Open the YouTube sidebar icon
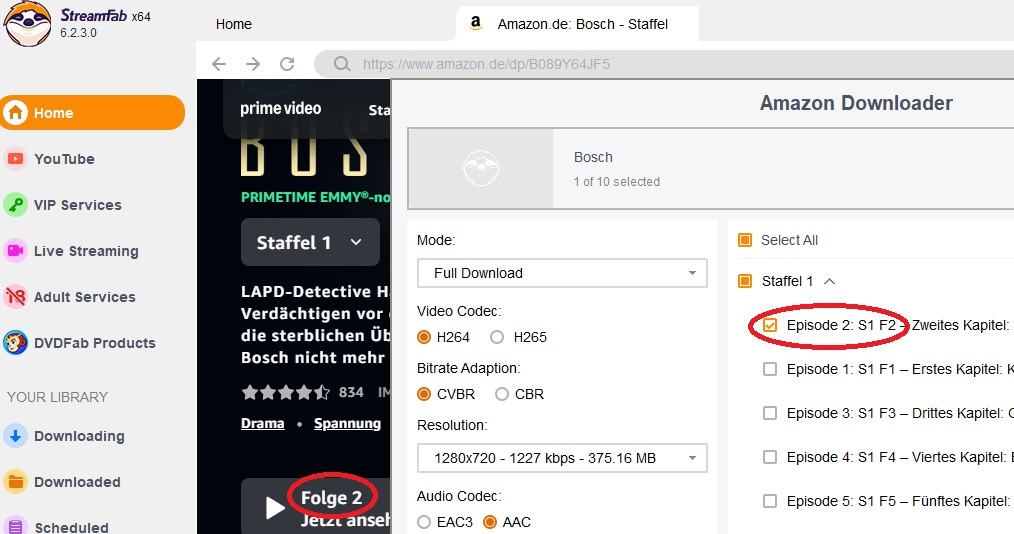The image size is (1014, 534). pyautogui.click(x=15, y=158)
